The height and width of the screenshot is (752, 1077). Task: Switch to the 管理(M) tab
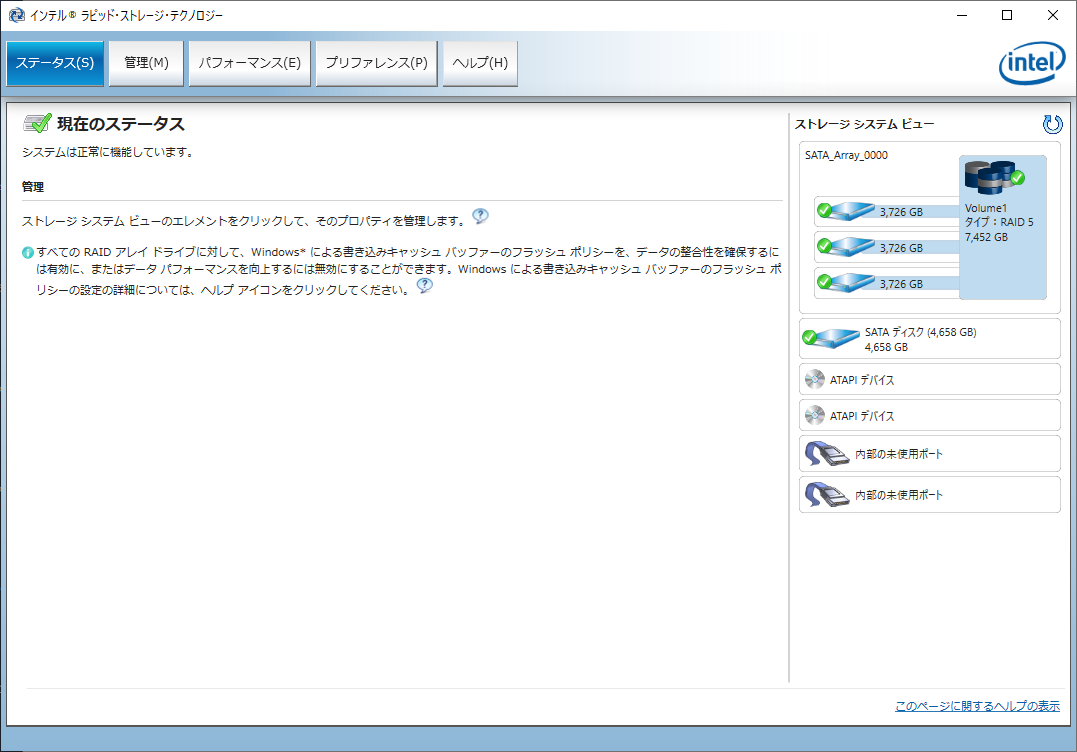click(146, 63)
